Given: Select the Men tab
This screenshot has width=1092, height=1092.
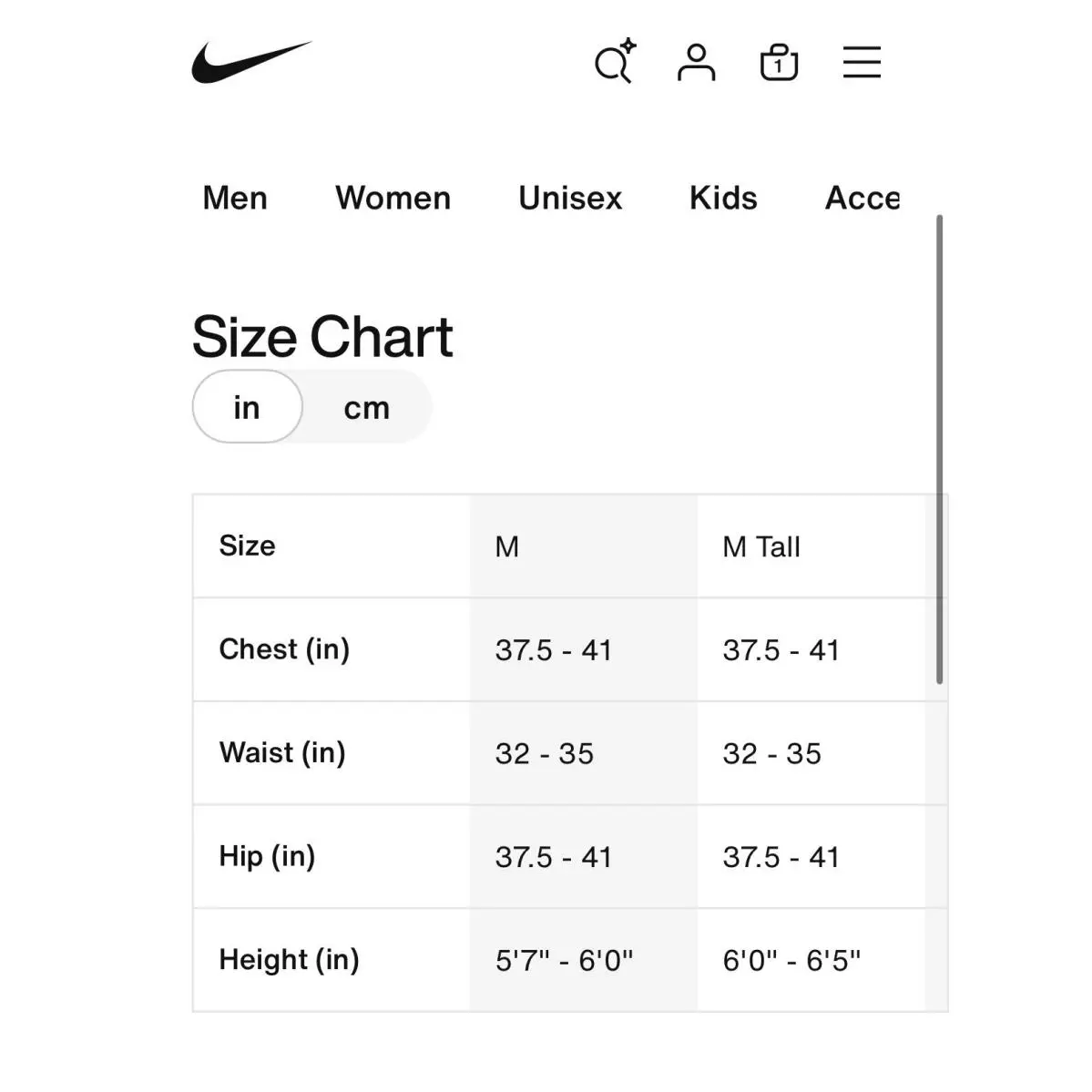Looking at the screenshot, I should click(235, 198).
